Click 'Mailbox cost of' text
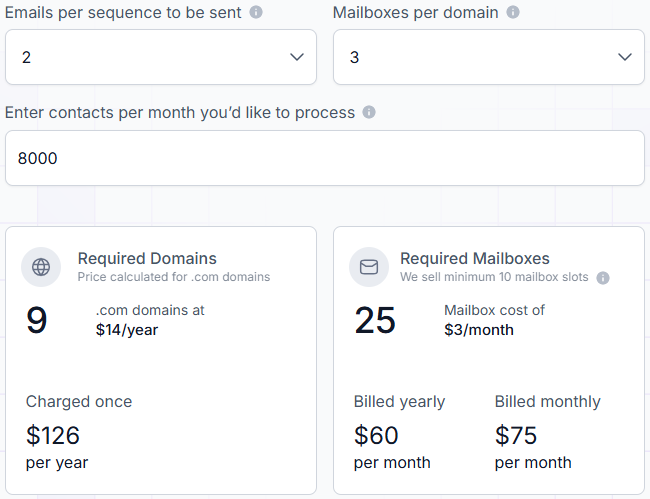650x499 pixels. (494, 310)
